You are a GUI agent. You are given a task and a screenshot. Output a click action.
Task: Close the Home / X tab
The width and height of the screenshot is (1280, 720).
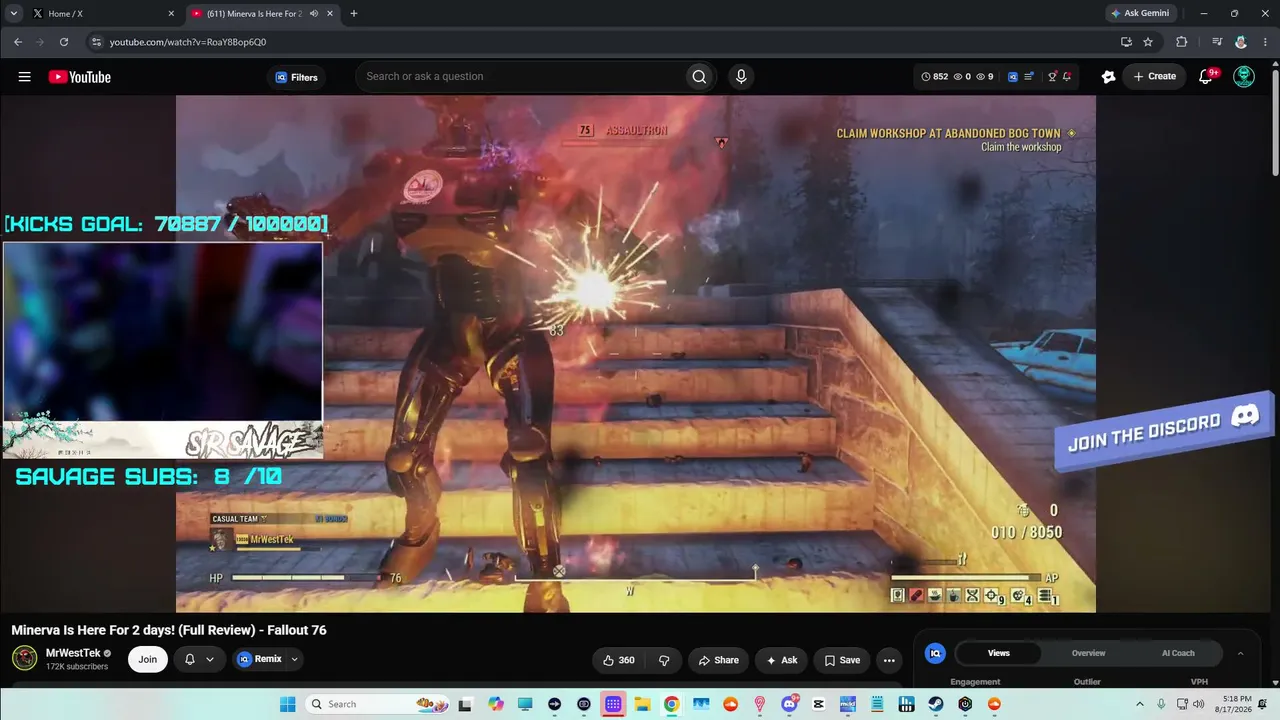pos(171,14)
